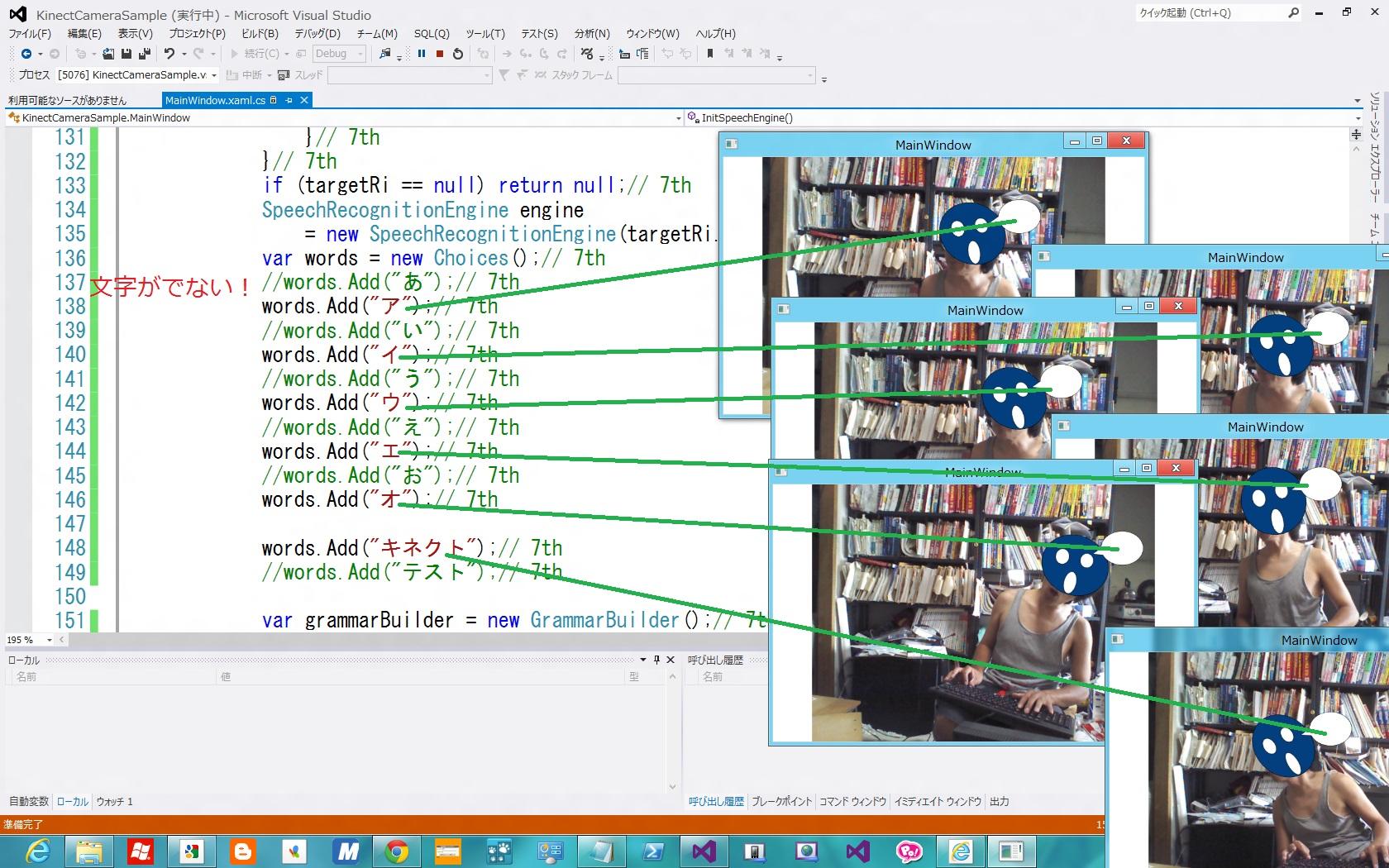Switch to ブレークポイント tab
Viewport: 1389px width, 868px height.
point(781,801)
